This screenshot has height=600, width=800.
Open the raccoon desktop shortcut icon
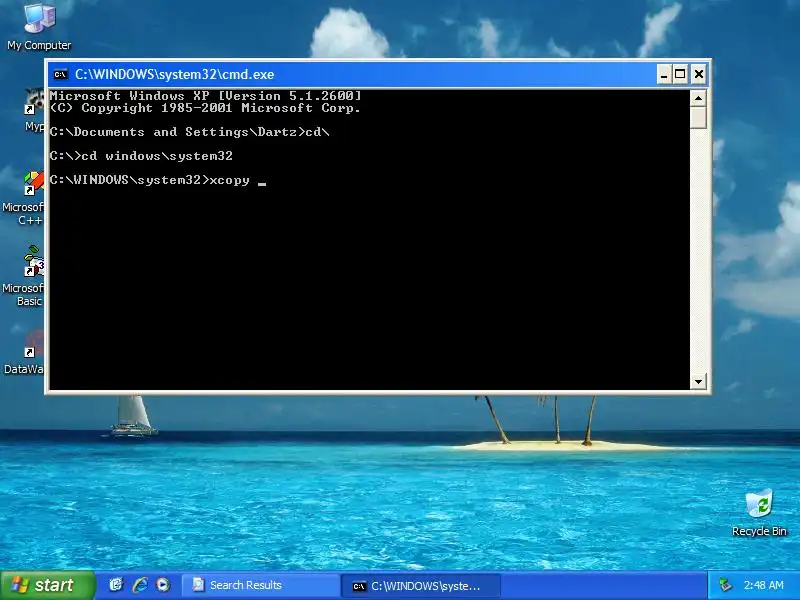click(35, 110)
